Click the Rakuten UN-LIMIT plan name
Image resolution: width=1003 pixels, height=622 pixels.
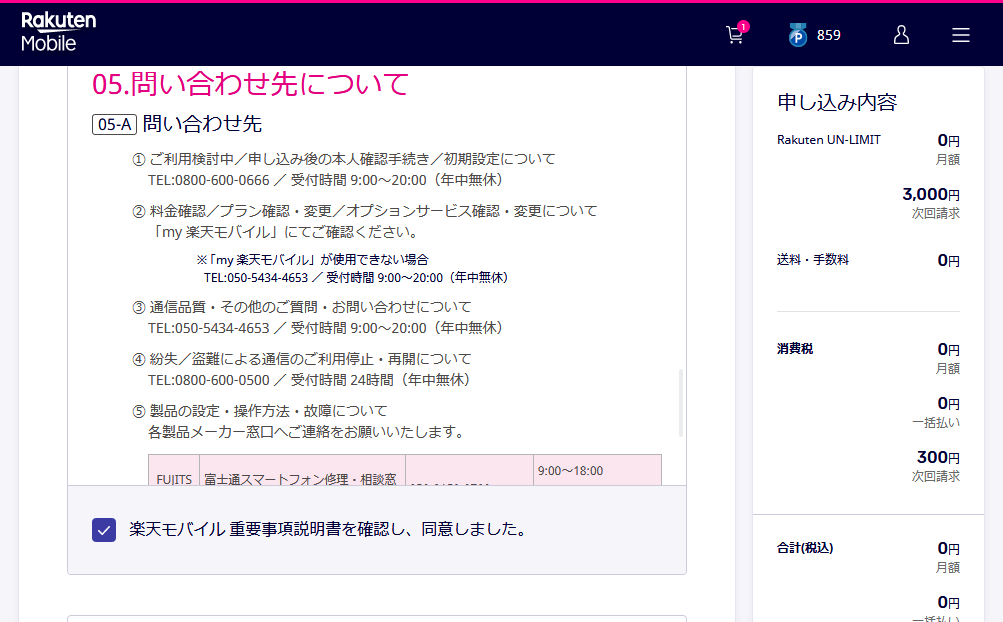828,140
